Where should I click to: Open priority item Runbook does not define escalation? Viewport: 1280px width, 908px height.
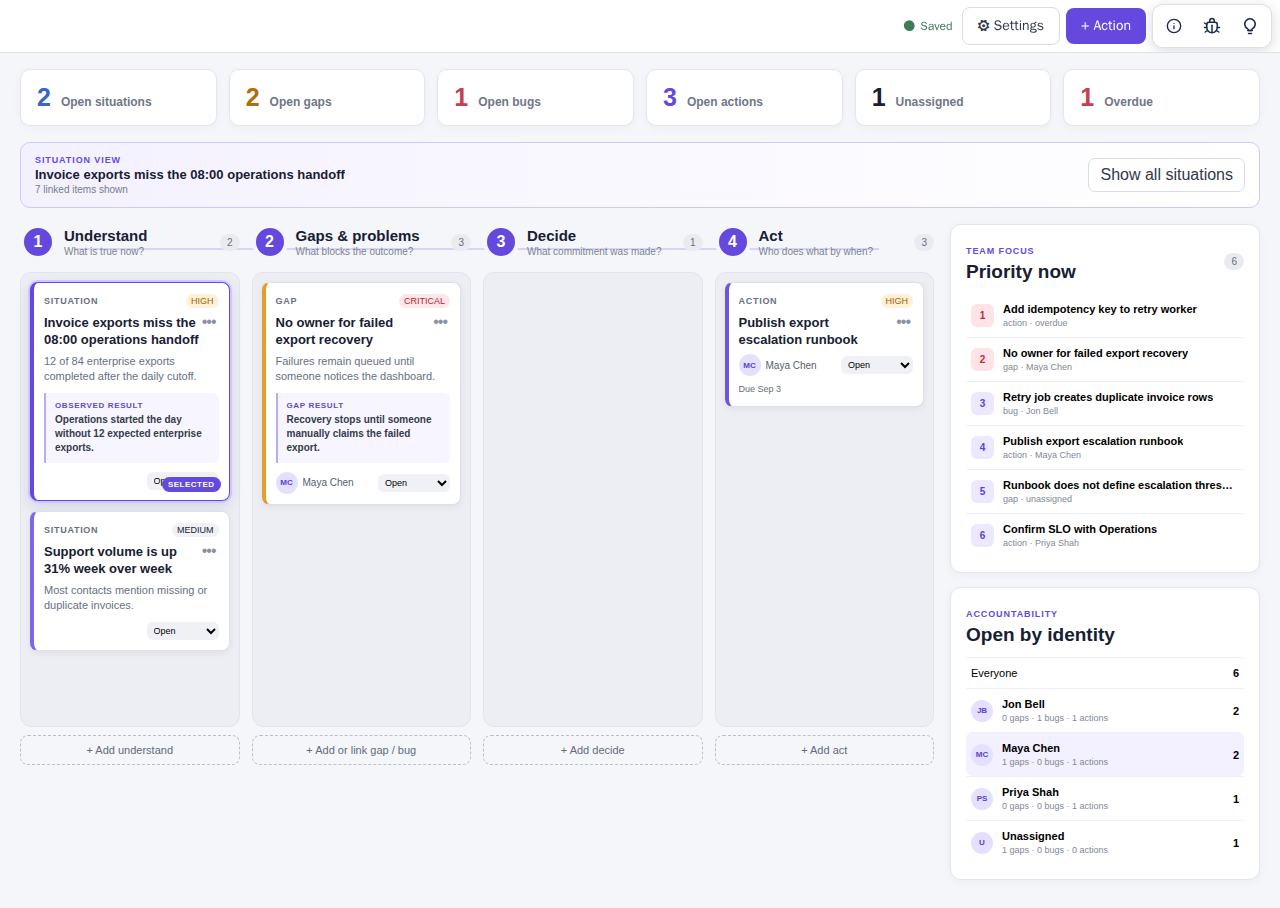point(1105,492)
